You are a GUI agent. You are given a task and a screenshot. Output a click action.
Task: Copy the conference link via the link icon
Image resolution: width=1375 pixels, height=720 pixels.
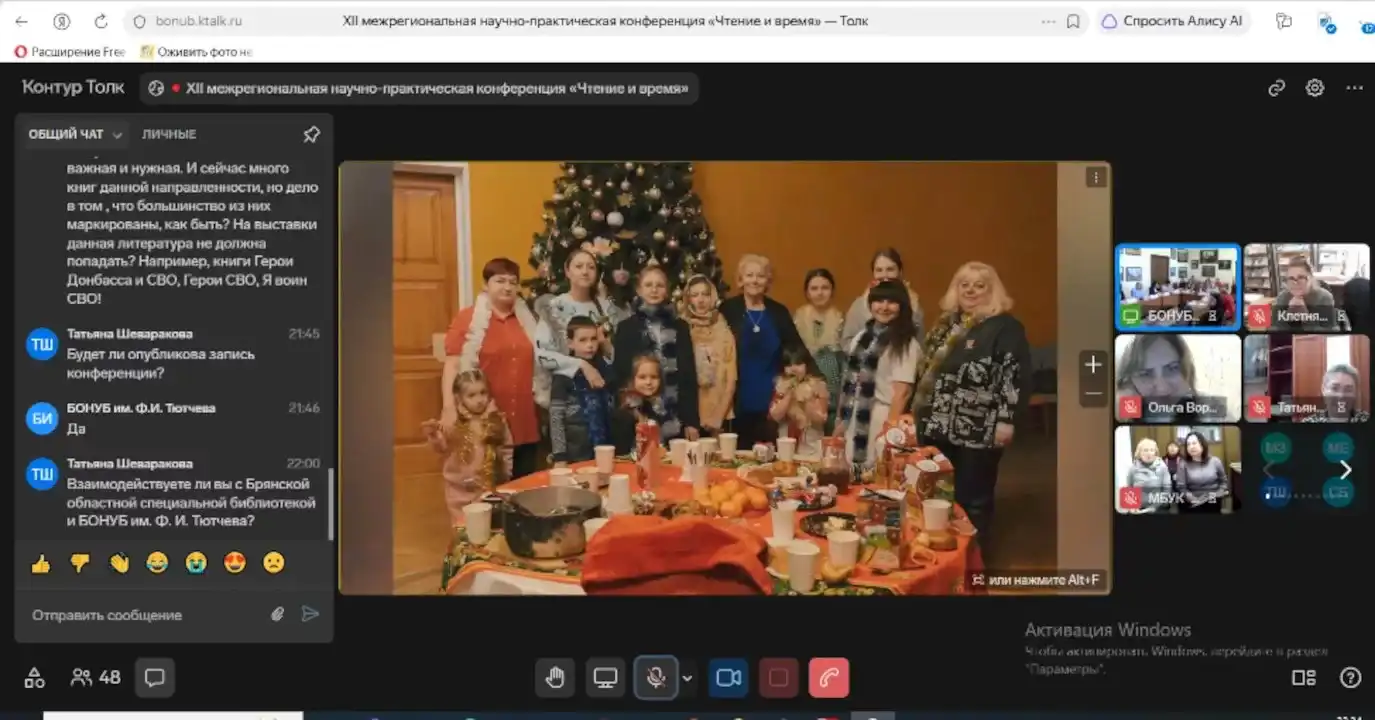coord(1276,88)
